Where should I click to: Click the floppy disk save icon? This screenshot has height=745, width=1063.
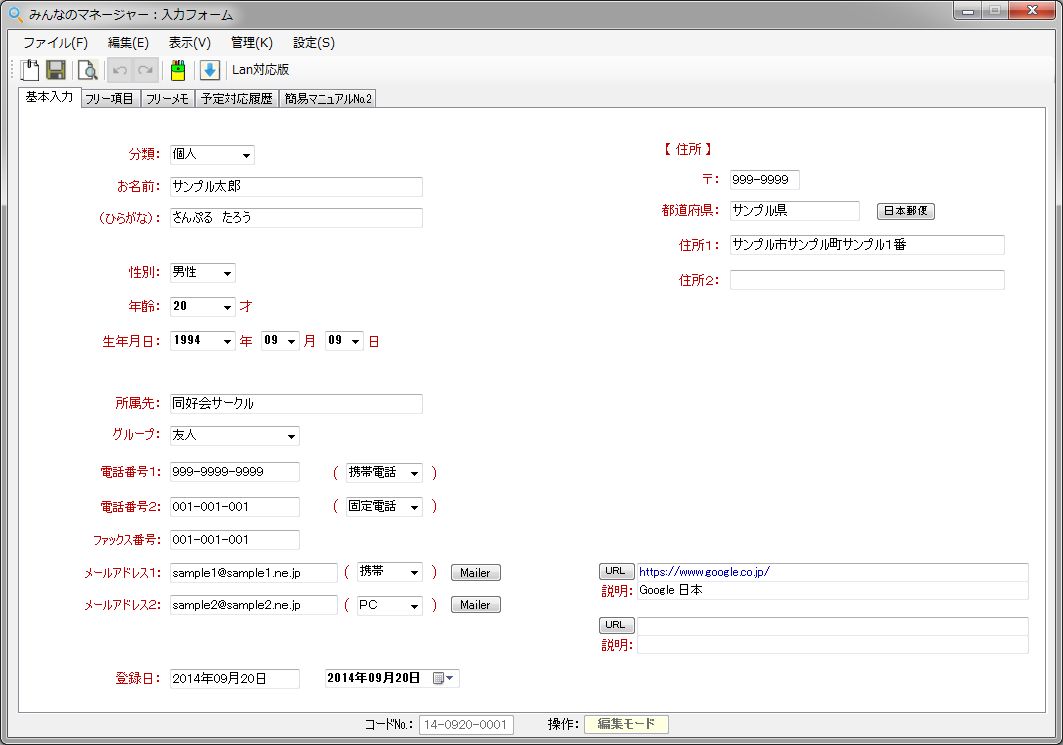[56, 70]
